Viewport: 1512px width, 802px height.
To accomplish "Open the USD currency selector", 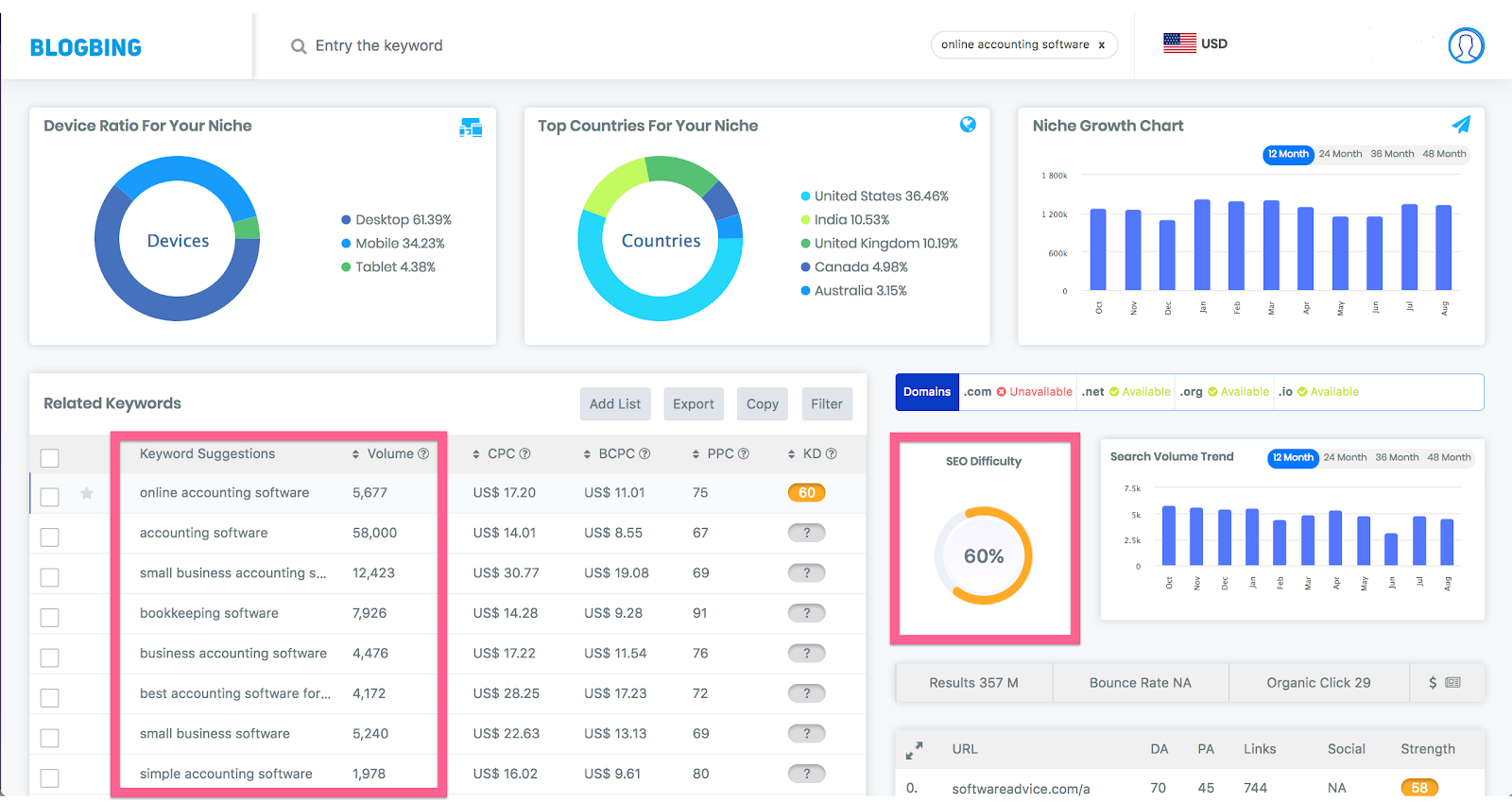I will click(x=1195, y=43).
